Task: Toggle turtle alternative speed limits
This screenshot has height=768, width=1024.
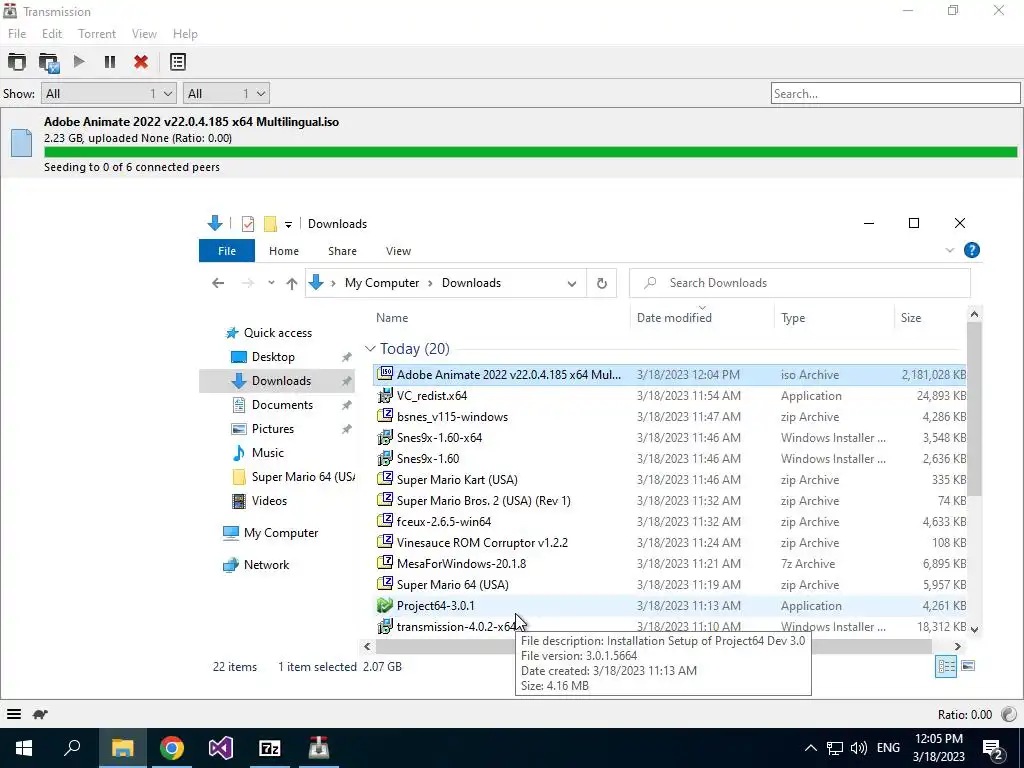Action: tap(40, 714)
